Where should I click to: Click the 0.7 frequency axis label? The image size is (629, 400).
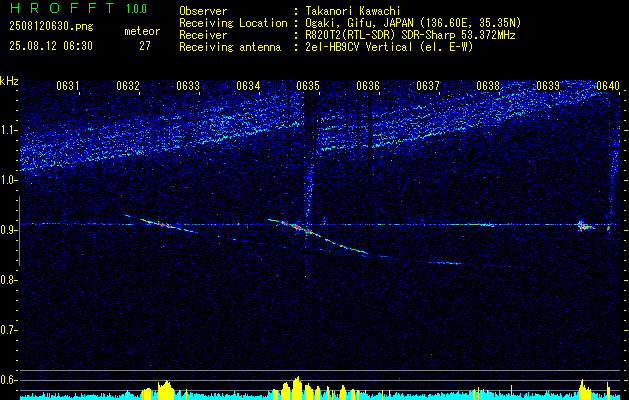click(8, 330)
